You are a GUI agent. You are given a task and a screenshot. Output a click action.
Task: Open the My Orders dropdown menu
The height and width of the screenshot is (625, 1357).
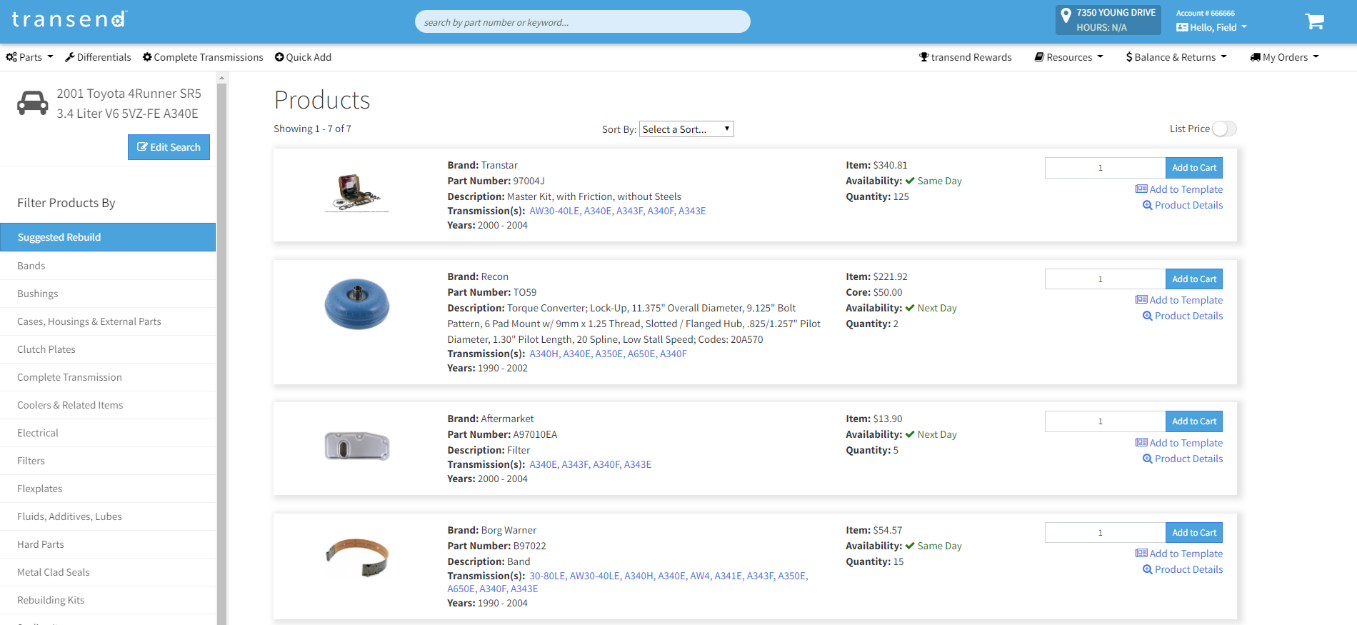1284,58
